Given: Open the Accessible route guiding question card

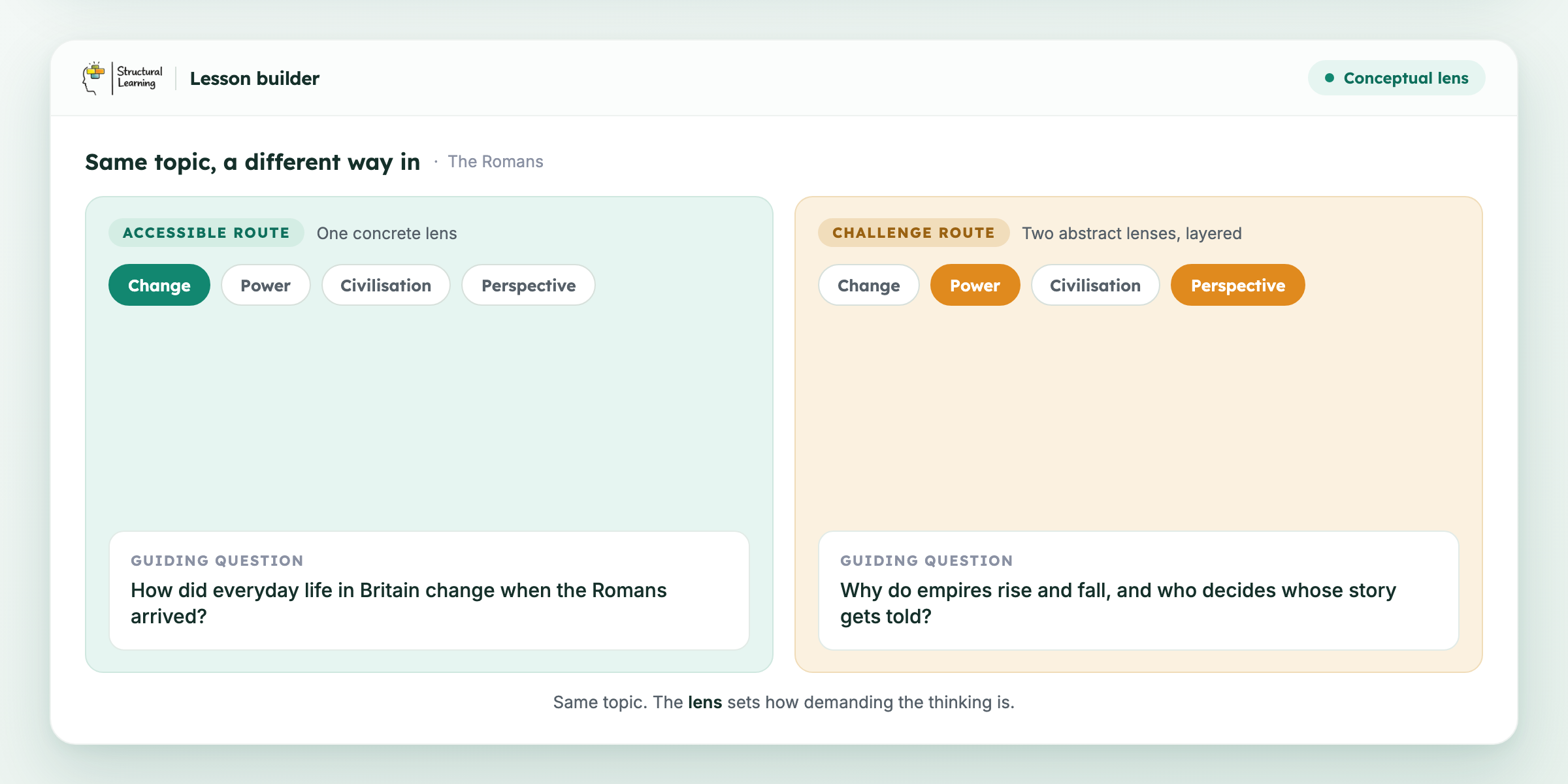Looking at the screenshot, I should click(x=429, y=591).
